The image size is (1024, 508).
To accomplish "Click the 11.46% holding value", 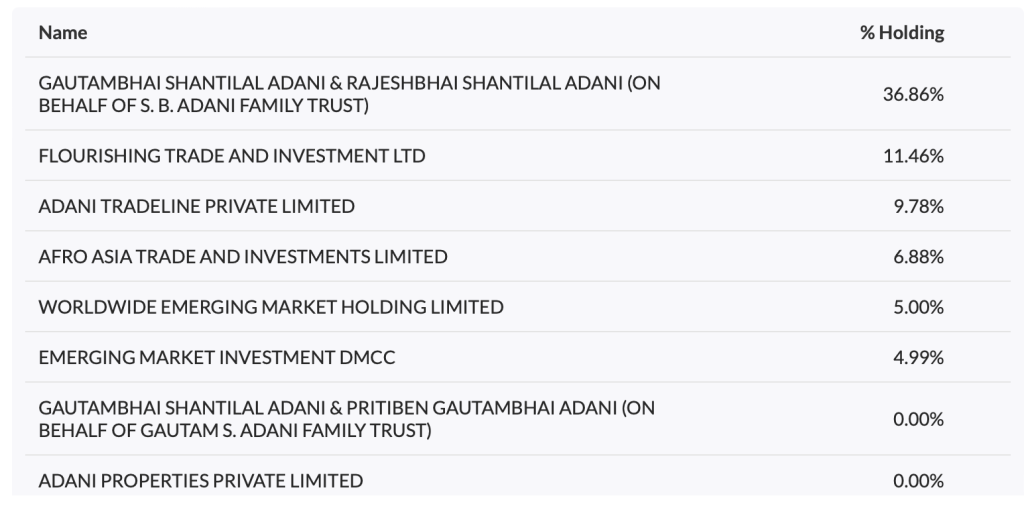I will [x=913, y=156].
